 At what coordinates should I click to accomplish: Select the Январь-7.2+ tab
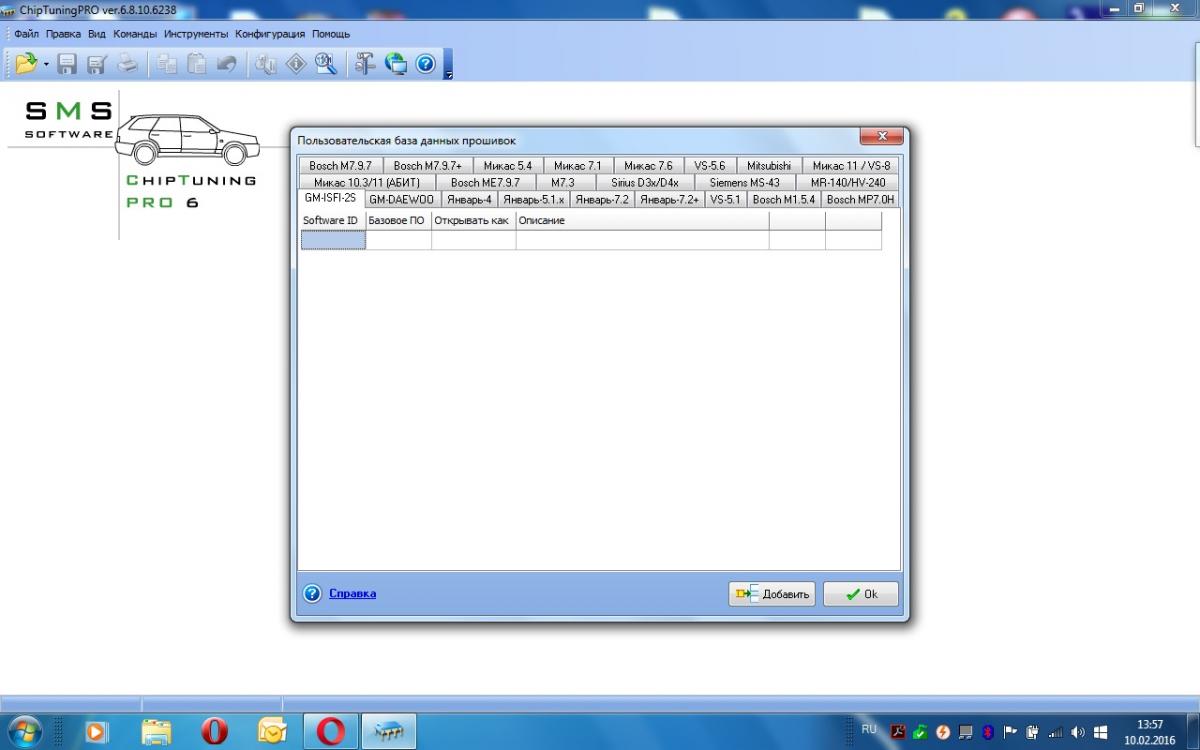tap(670, 200)
